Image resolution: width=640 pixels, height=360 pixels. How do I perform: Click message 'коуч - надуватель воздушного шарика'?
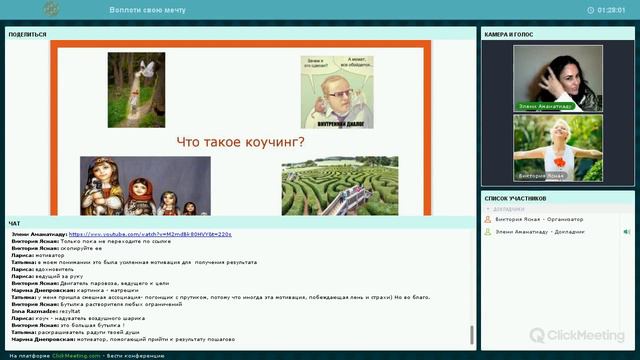[x=90, y=318]
